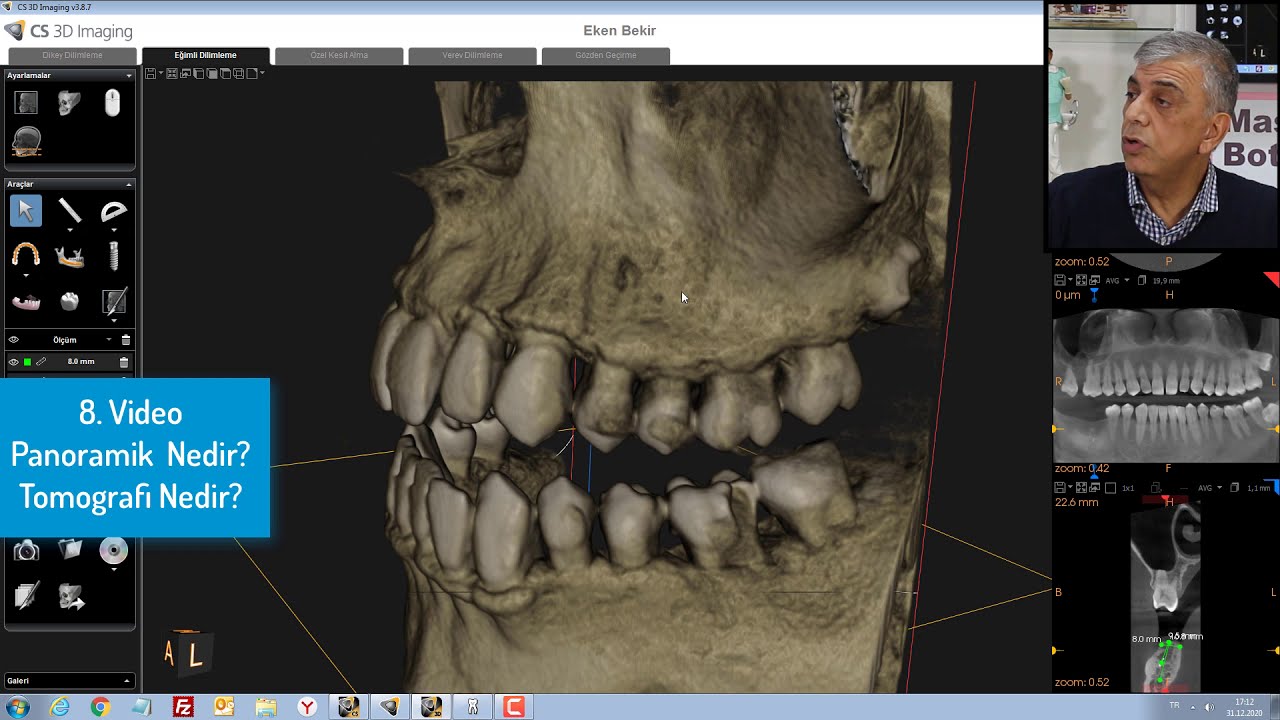Open the mouse settings icon

[x=112, y=102]
